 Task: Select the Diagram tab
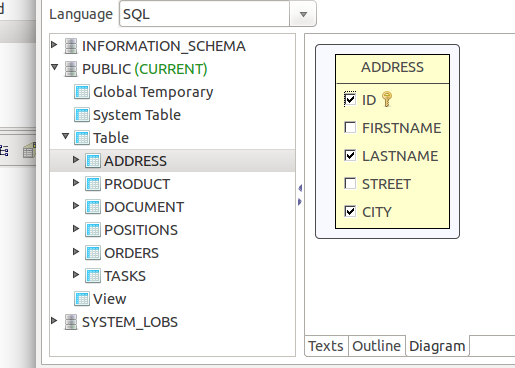[437, 346]
